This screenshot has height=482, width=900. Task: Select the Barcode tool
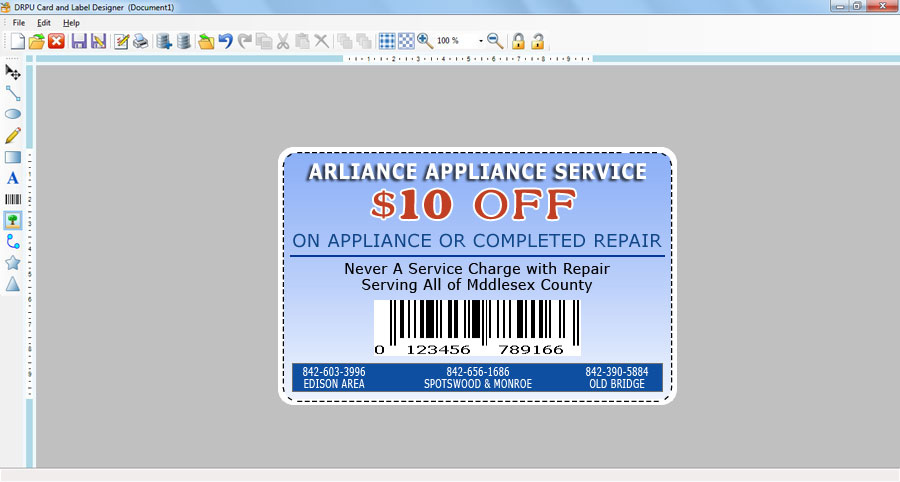[x=13, y=199]
